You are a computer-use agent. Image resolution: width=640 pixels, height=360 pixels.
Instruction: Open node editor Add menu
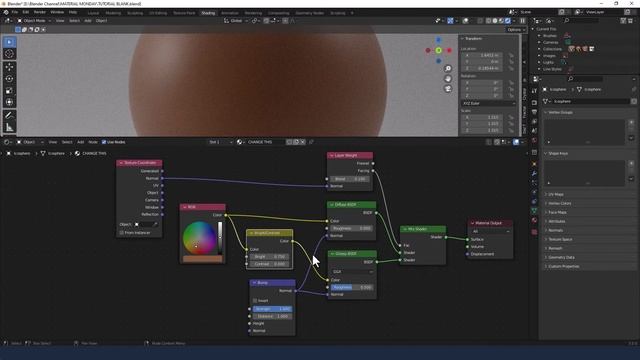pos(80,142)
